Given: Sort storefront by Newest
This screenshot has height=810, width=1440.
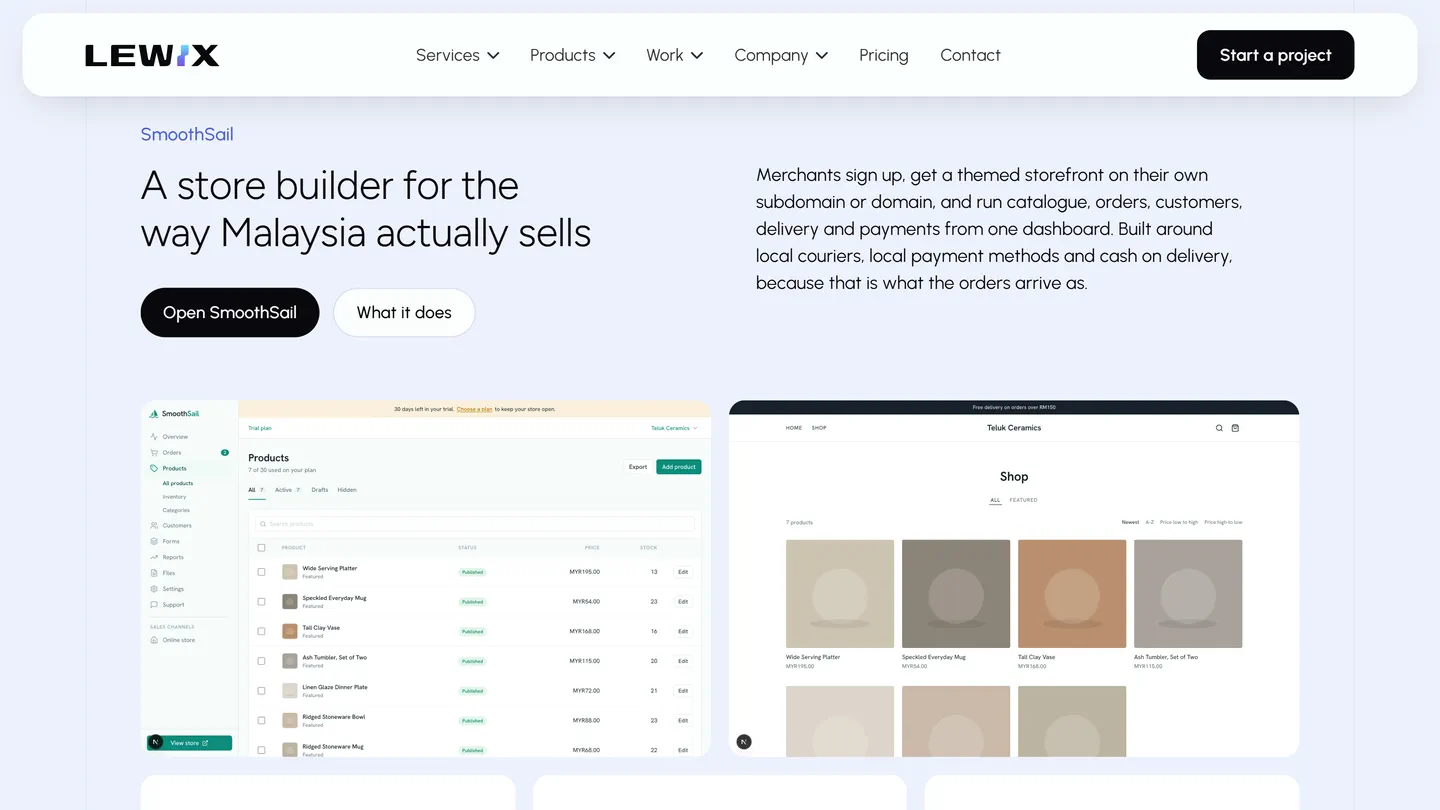Looking at the screenshot, I should click(x=1130, y=522).
